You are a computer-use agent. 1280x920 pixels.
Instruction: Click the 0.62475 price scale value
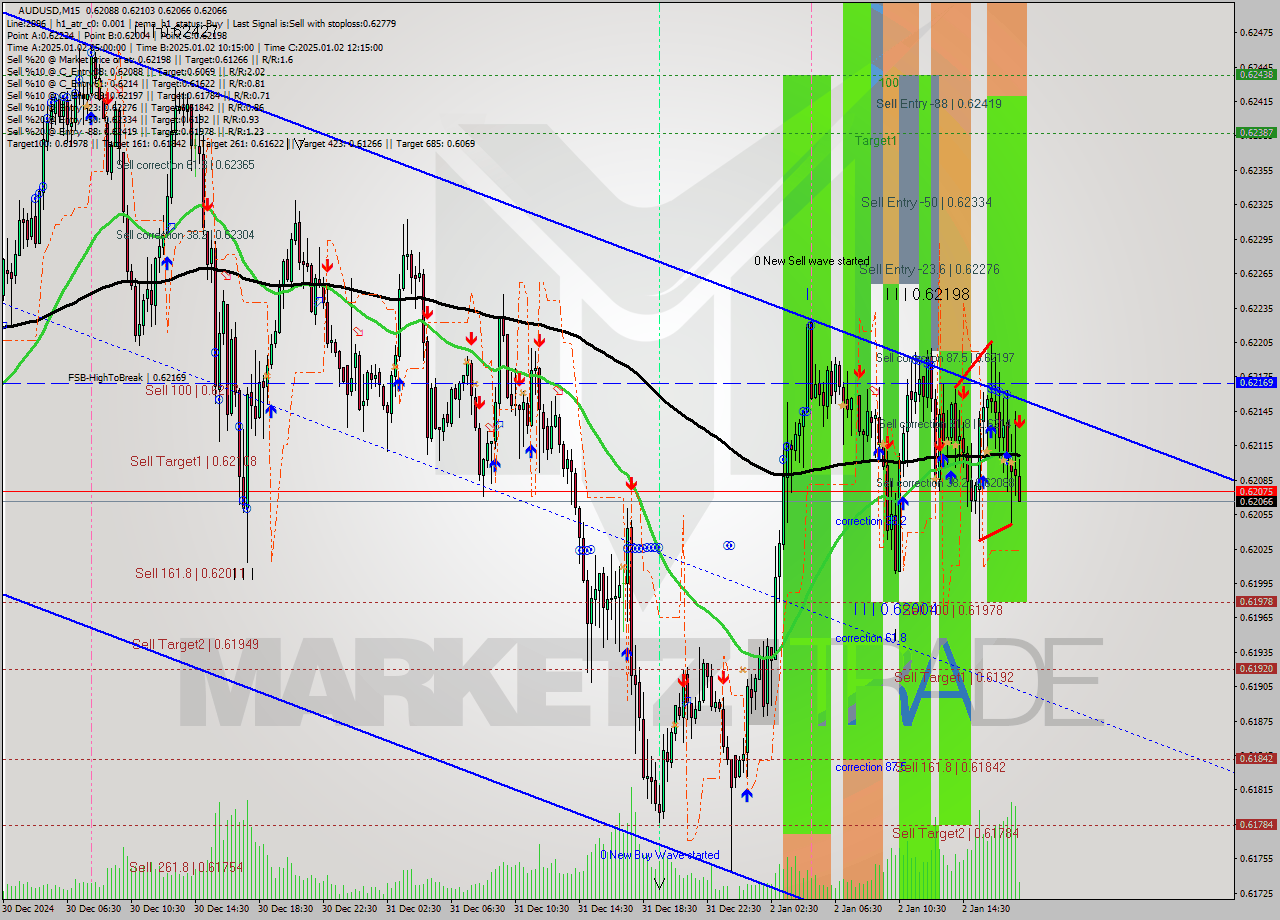[x=1255, y=33]
